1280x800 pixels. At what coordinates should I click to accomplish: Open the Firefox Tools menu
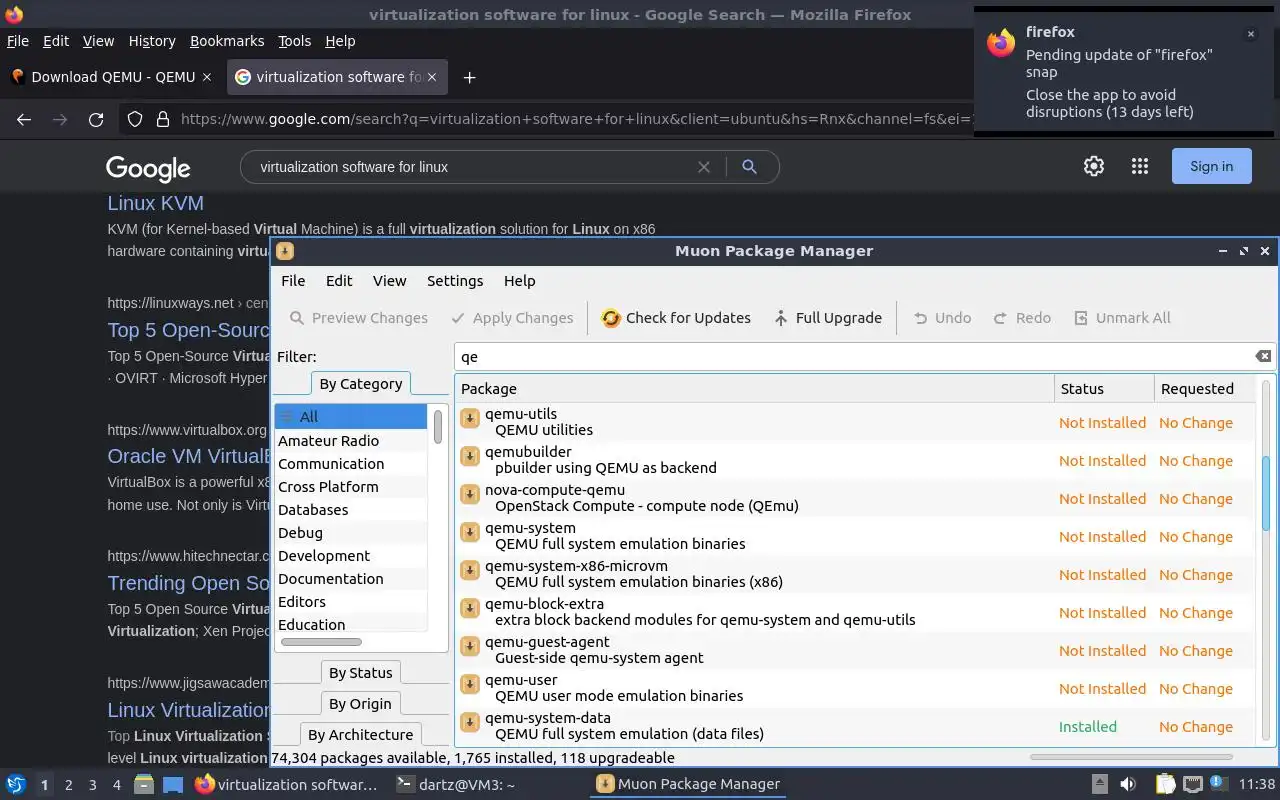(294, 41)
